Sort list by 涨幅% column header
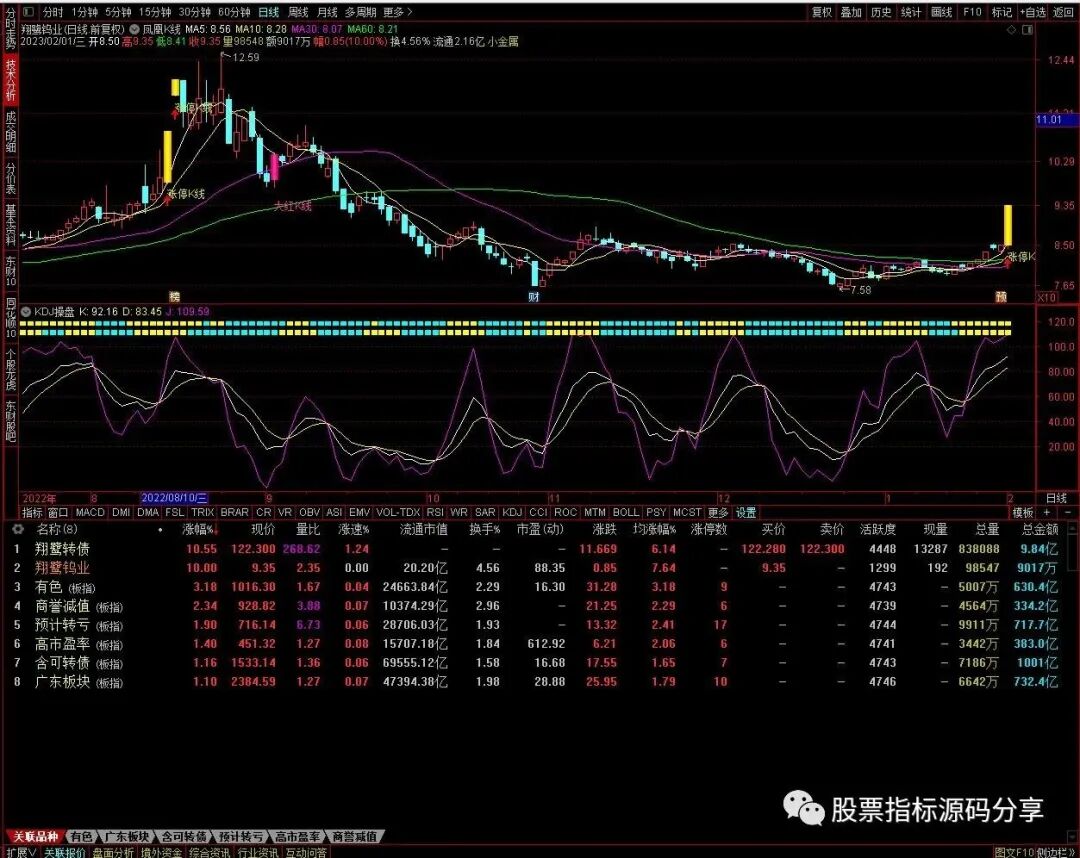Image resolution: width=1080 pixels, height=858 pixels. pyautogui.click(x=198, y=529)
